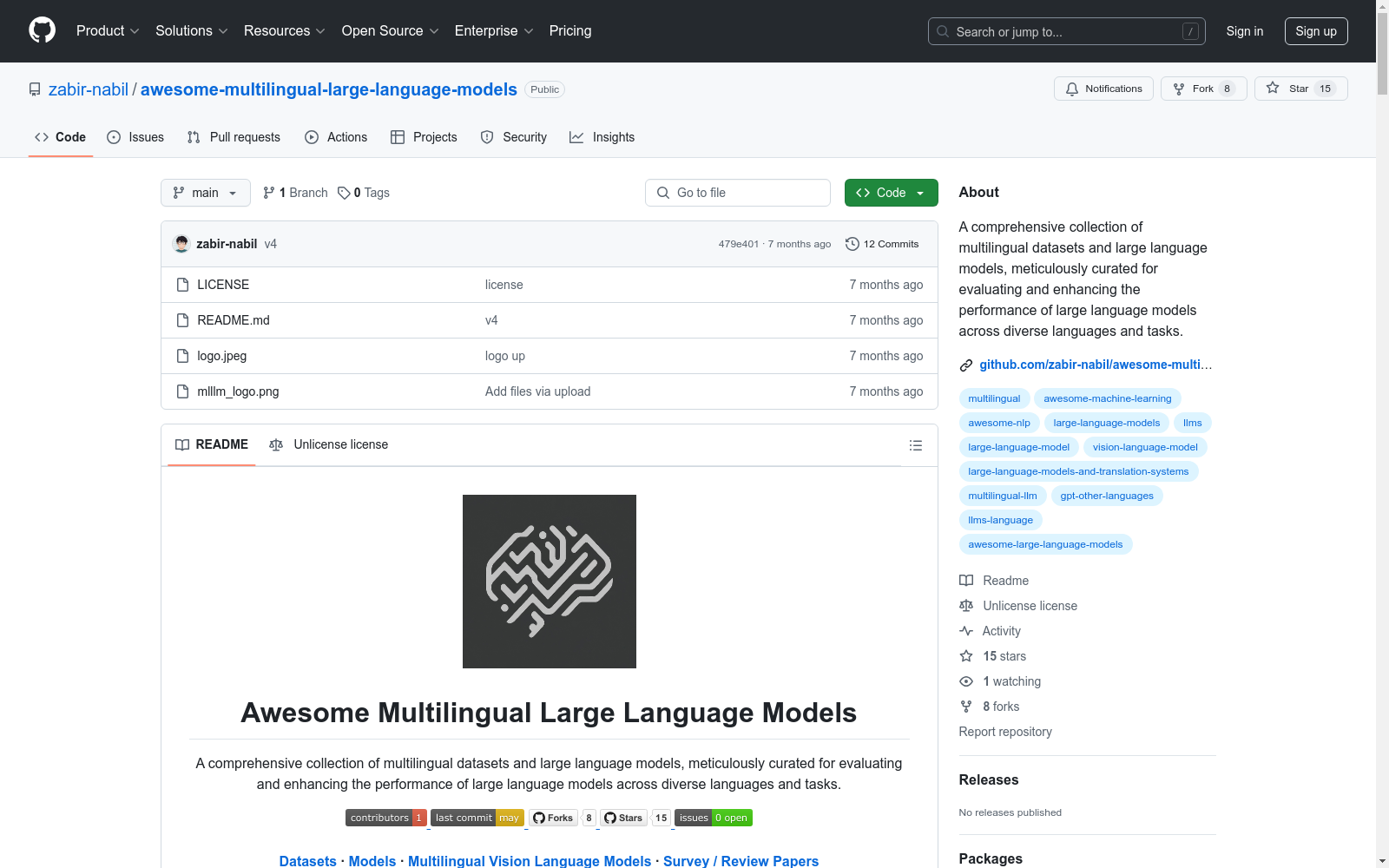Focus the Go to file input
1389x868 pixels.
click(x=738, y=193)
